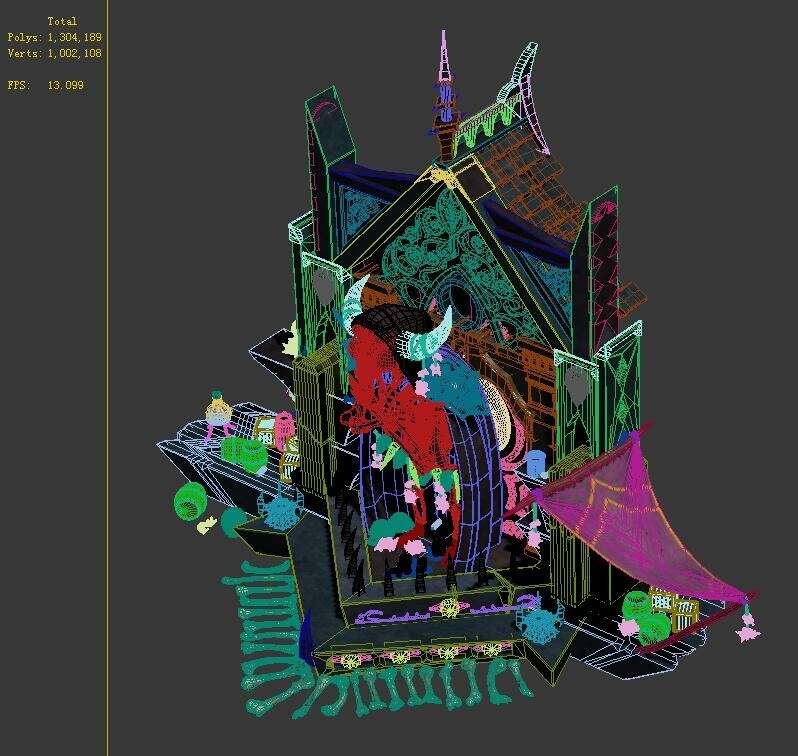Select the Polys count 1,304,189
Viewport: 798px width, 756px height.
tap(75, 37)
